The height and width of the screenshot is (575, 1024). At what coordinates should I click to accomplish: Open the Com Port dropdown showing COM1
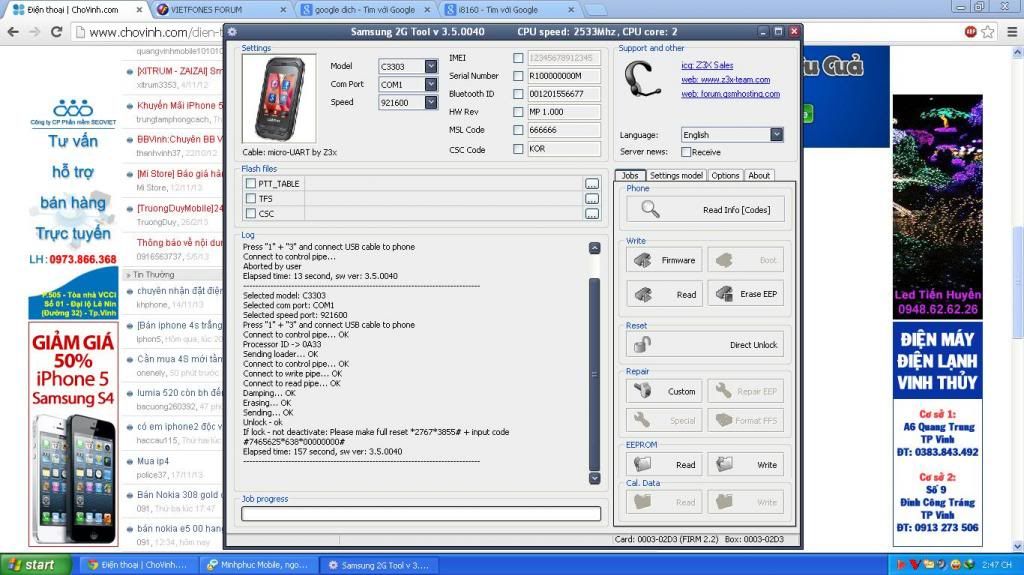(431, 84)
